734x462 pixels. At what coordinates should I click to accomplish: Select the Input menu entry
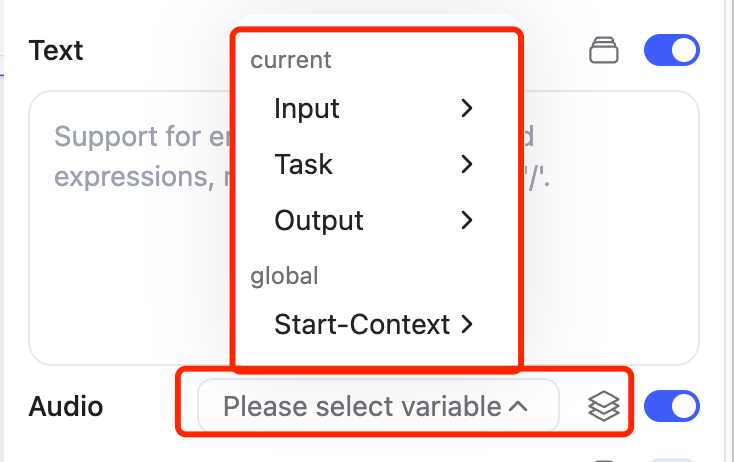click(x=307, y=108)
